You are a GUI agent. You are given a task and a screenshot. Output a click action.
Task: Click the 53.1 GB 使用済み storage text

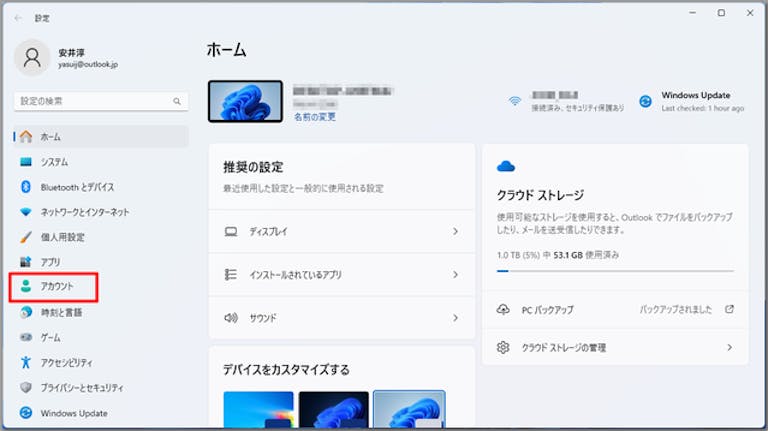click(x=586, y=255)
